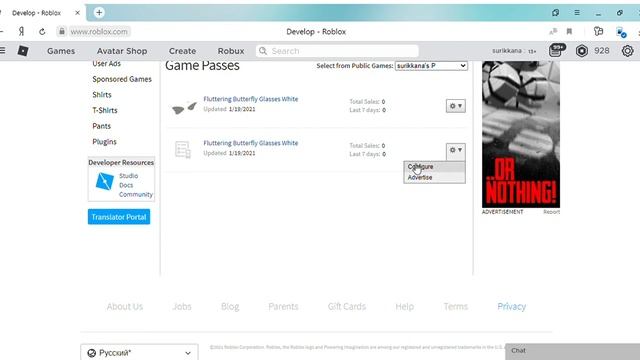Select Shirts in the sidebar
This screenshot has width=640, height=360.
click(102, 95)
